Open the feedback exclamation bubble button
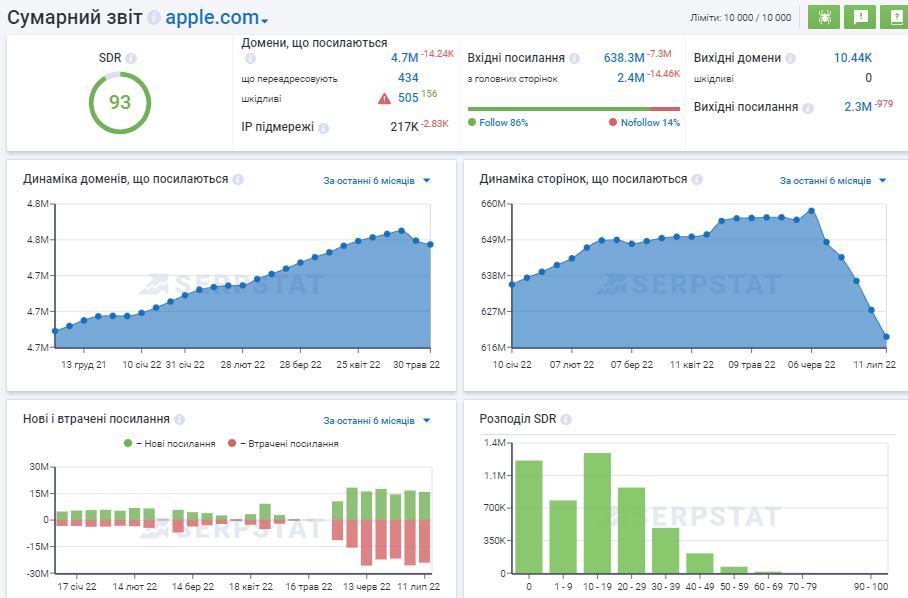 pyautogui.click(x=859, y=17)
